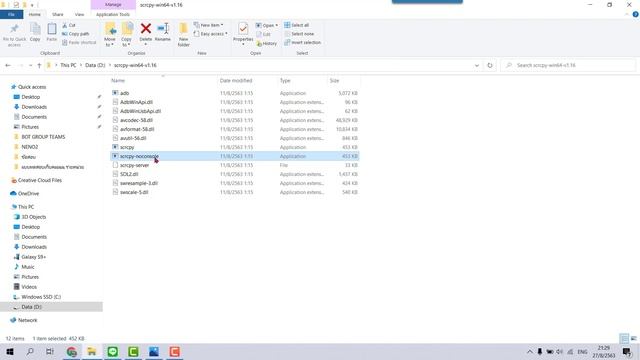Screen dimensions: 640x360
Task: Click Data (D:) in the address bar
Action: pos(95,65)
